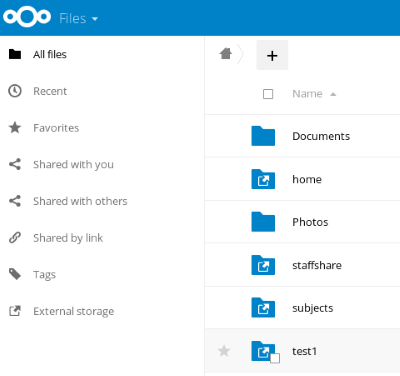Open the Photos folder by name
Screen dimensions: 400x376
(x=310, y=222)
